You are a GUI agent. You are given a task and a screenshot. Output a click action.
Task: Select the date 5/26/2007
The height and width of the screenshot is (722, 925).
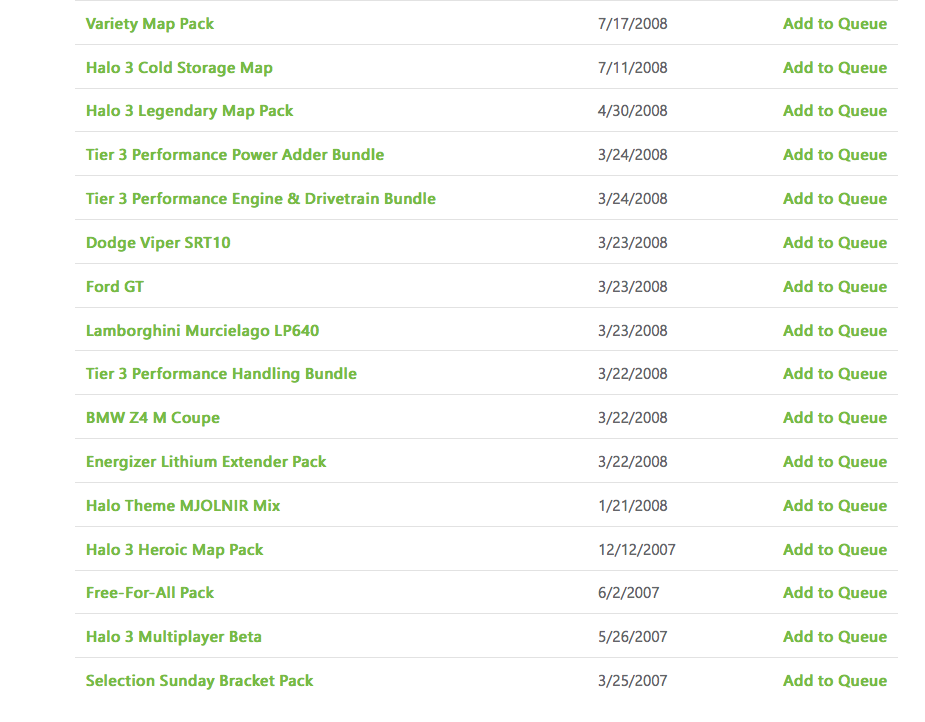point(632,637)
